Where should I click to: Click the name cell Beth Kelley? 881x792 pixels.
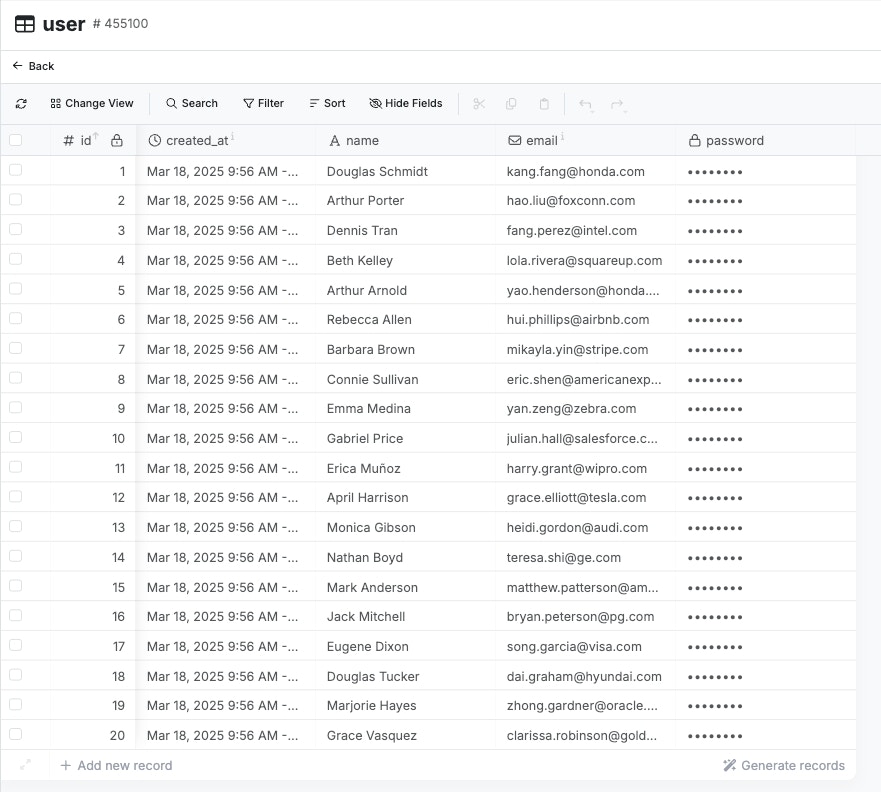[x=406, y=261]
